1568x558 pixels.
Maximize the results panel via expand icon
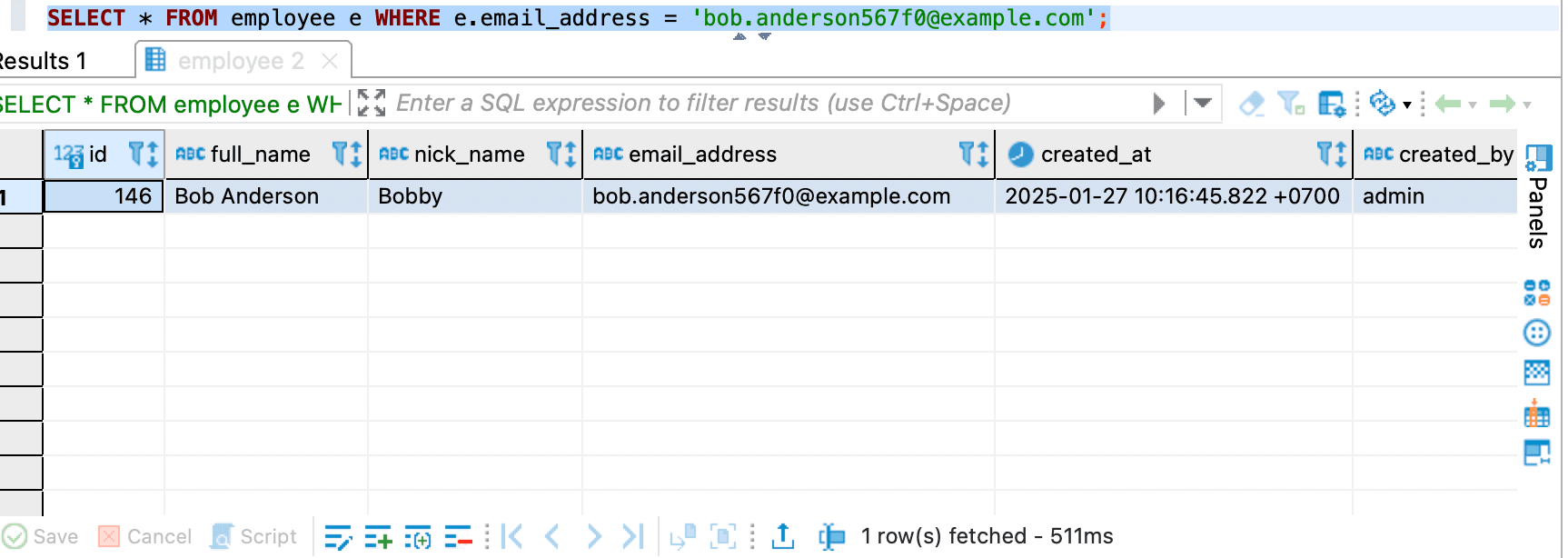pos(371,103)
